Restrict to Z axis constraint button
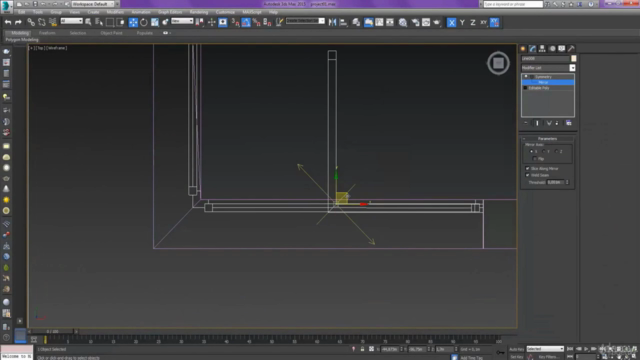 [x=473, y=22]
